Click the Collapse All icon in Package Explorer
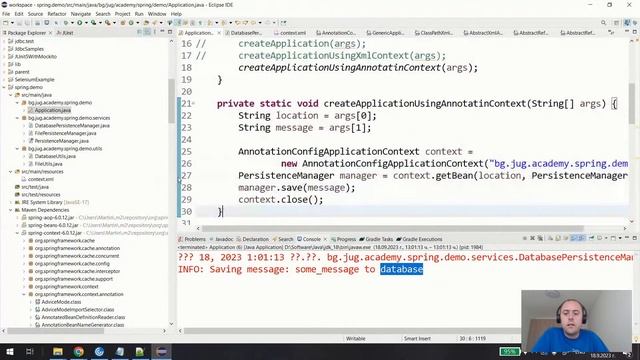 140,32
